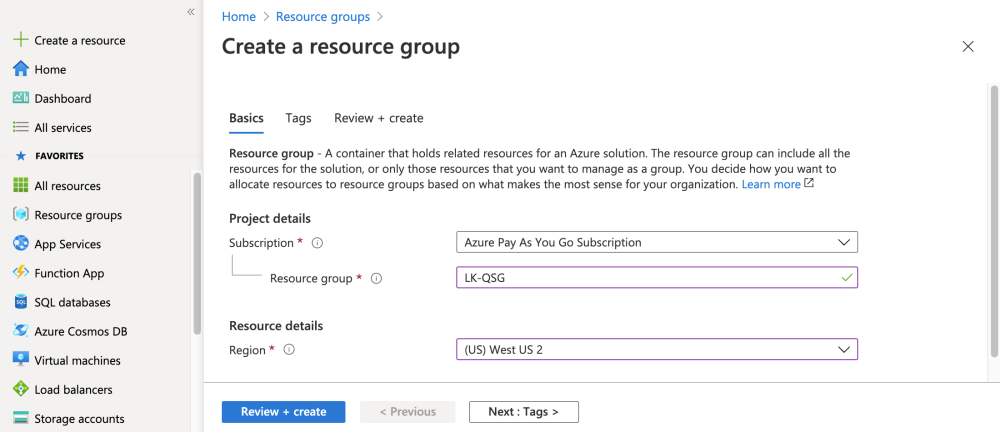The width and height of the screenshot is (1000, 432).
Task: Click the All services list icon
Action: coord(20,127)
